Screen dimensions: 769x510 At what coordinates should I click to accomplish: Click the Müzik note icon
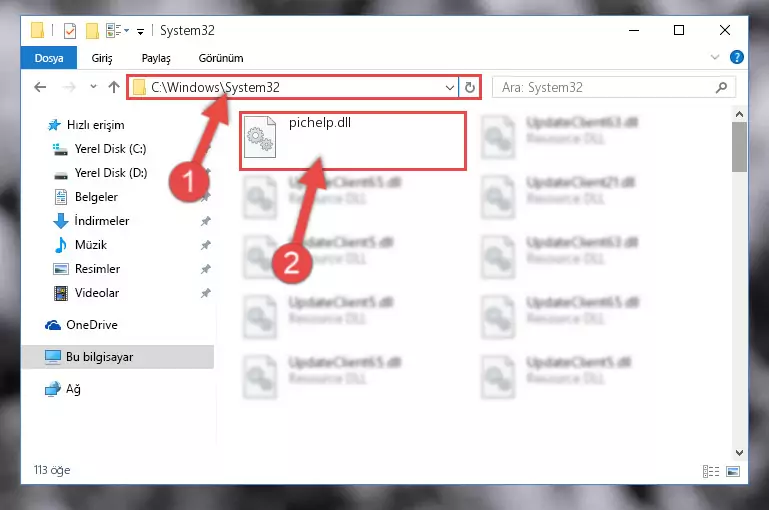tap(60, 245)
